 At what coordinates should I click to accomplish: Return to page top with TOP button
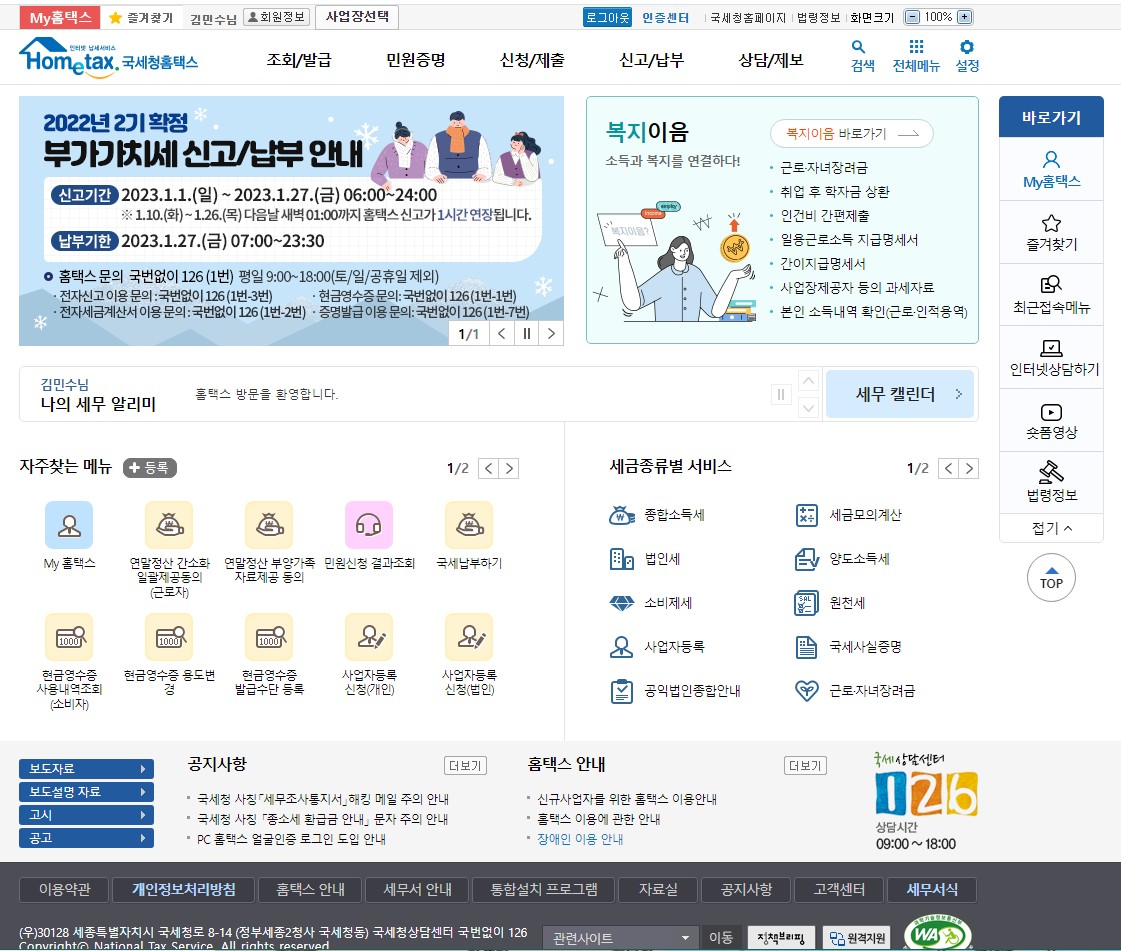tap(1051, 578)
